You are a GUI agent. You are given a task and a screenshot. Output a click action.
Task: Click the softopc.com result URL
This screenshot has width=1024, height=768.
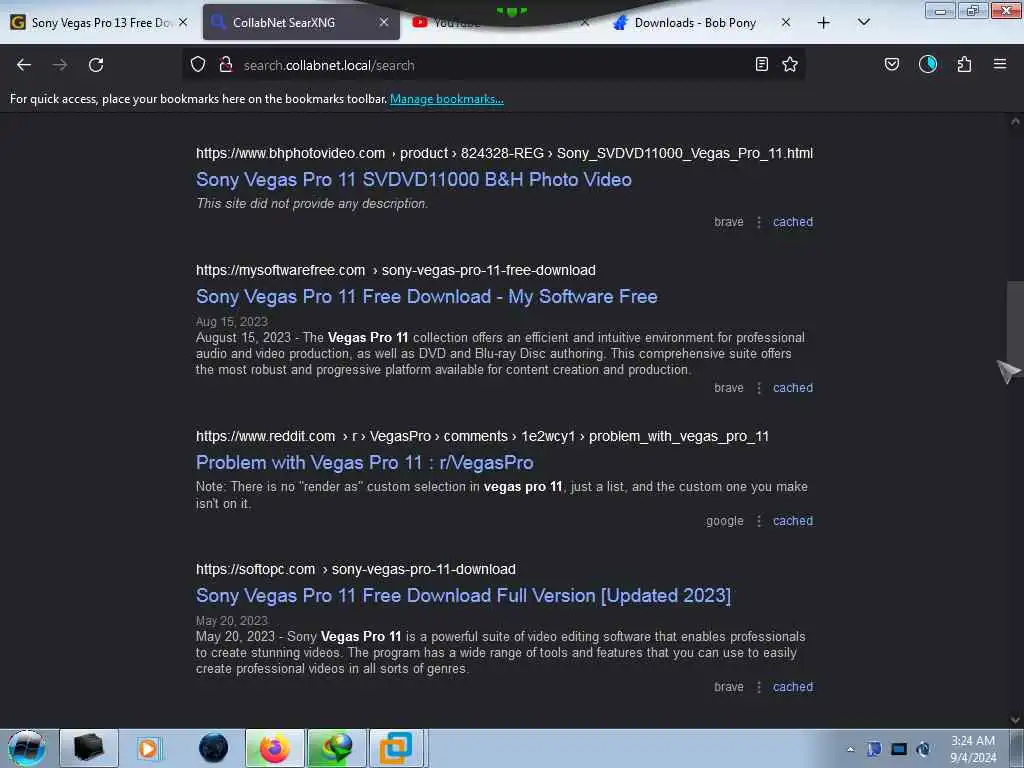click(x=356, y=569)
